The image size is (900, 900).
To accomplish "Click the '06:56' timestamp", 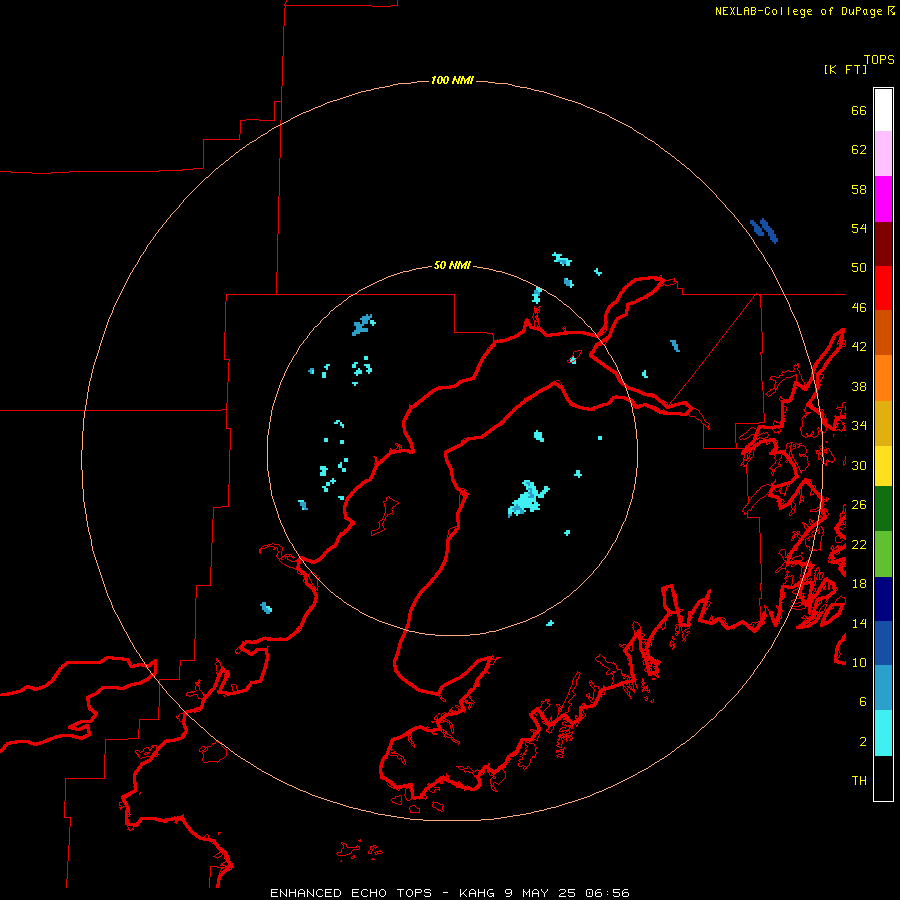I will 607,893.
